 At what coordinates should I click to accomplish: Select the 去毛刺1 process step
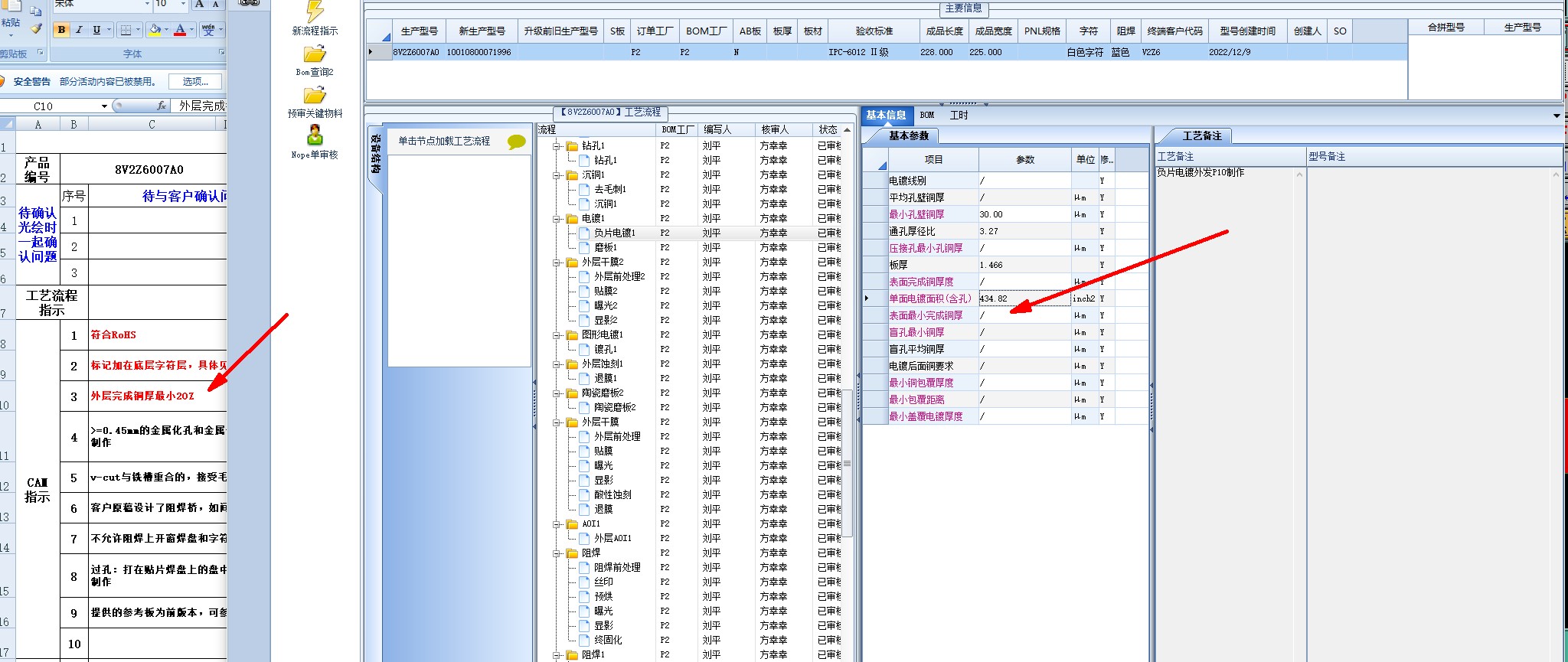610,189
